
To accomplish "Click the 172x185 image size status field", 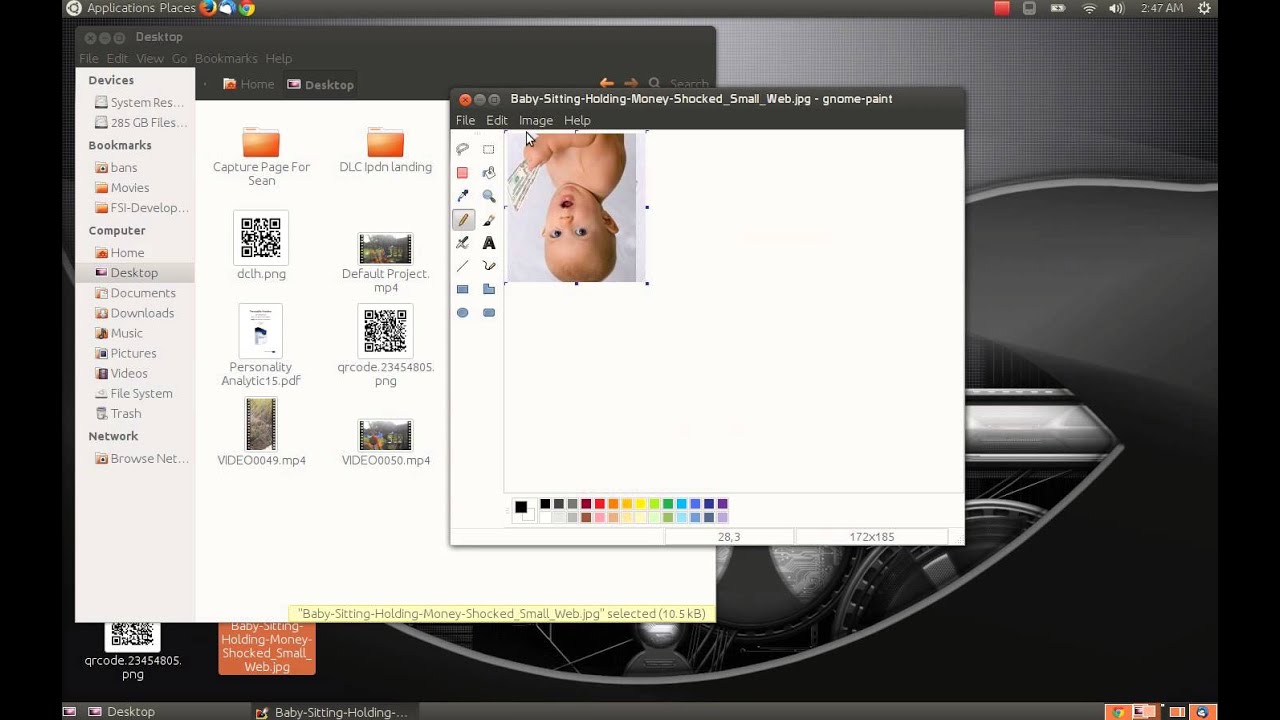I will click(x=871, y=537).
